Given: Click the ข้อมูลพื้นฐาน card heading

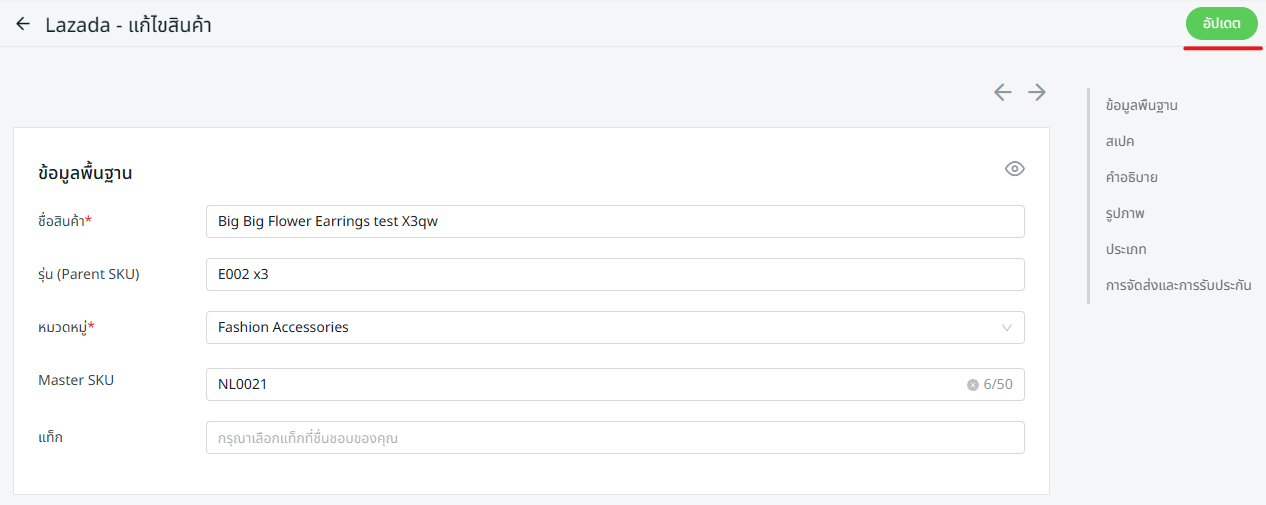Looking at the screenshot, I should pyautogui.click(x=85, y=173).
